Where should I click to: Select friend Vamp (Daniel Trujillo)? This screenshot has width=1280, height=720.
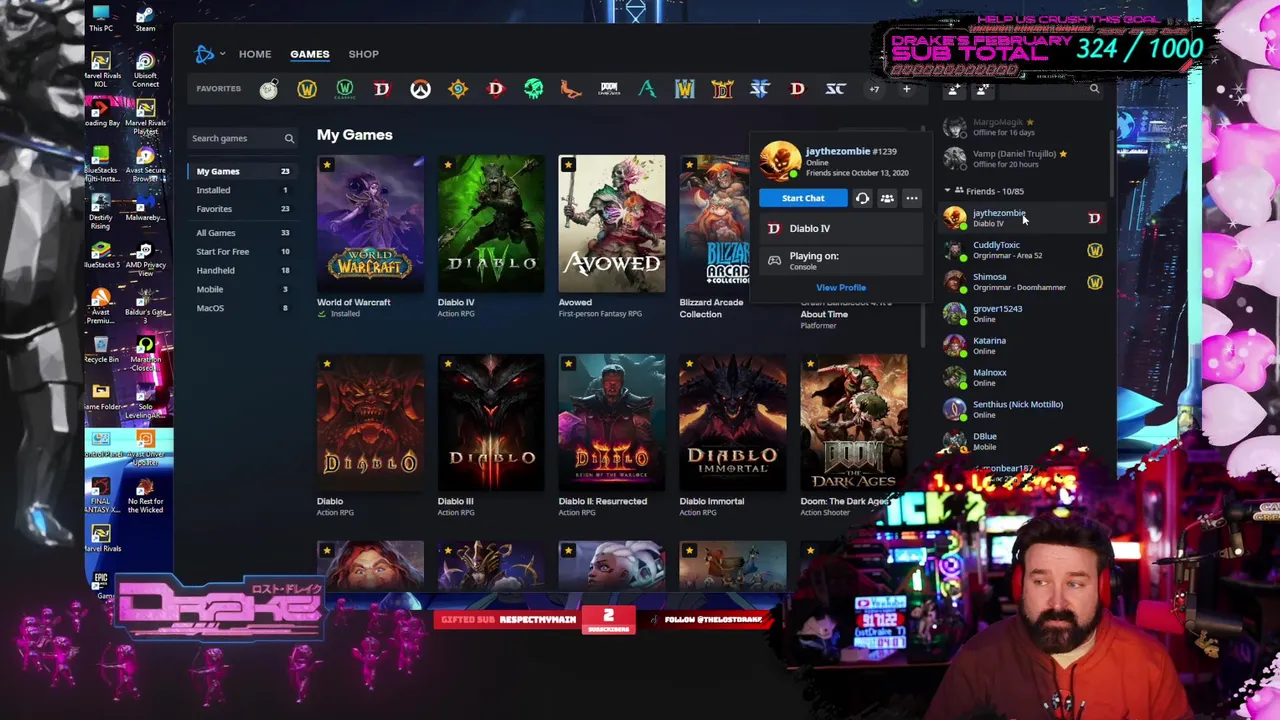(1022, 158)
